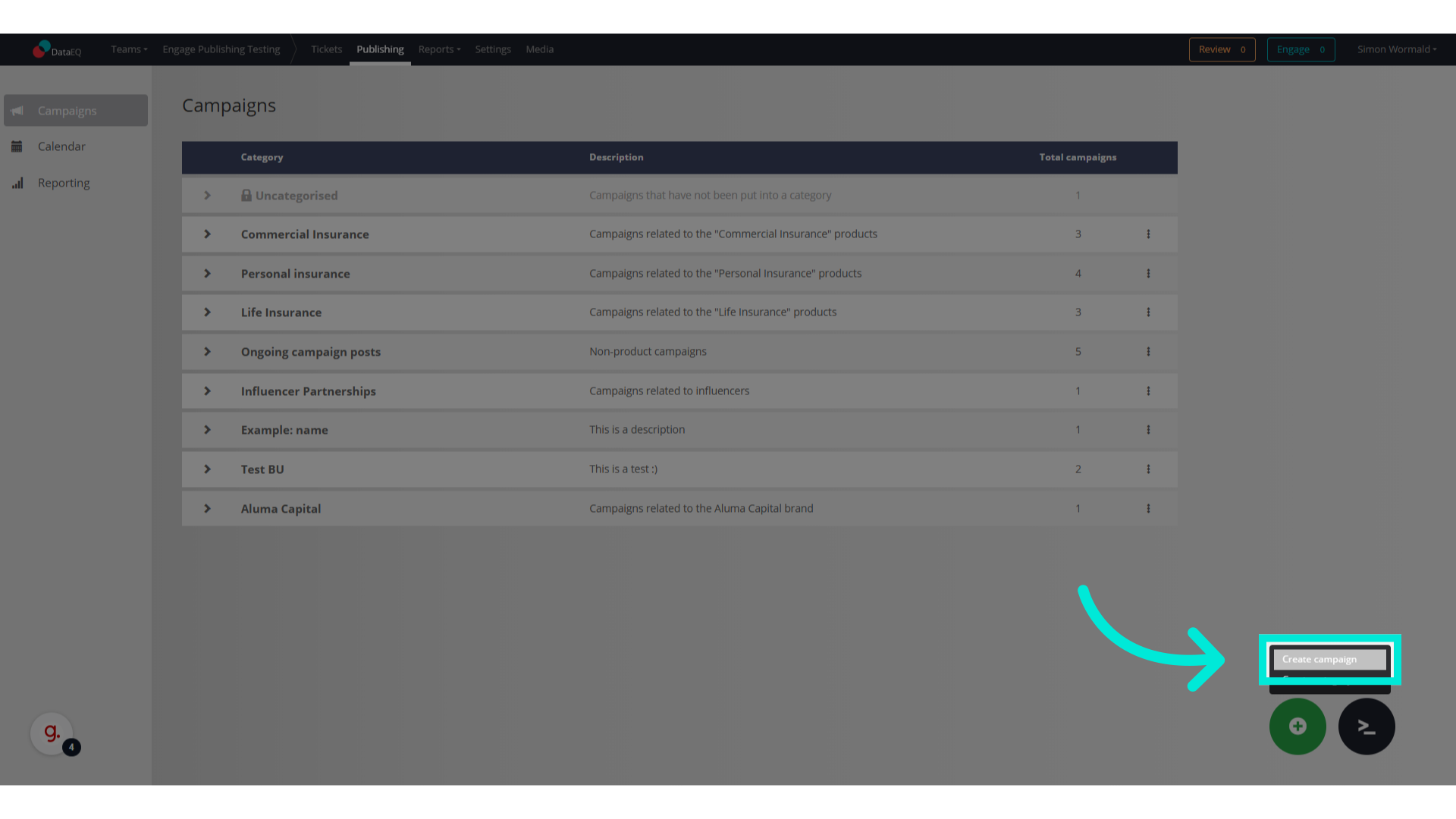This screenshot has width=1456, height=819.
Task: Open three-dot menu for Aluma Capital row
Action: coord(1148,509)
